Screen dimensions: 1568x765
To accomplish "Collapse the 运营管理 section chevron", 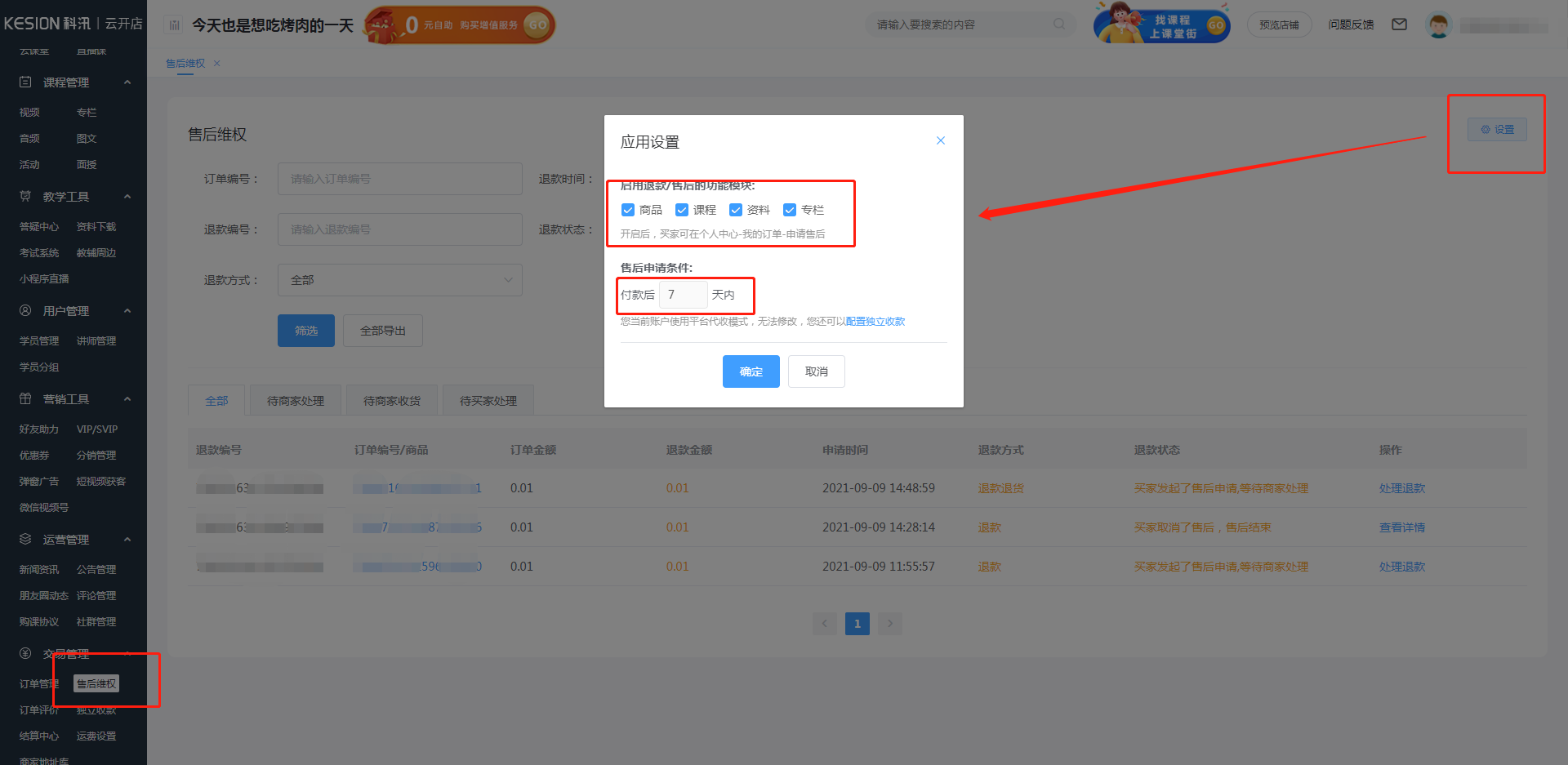I will (x=127, y=539).
